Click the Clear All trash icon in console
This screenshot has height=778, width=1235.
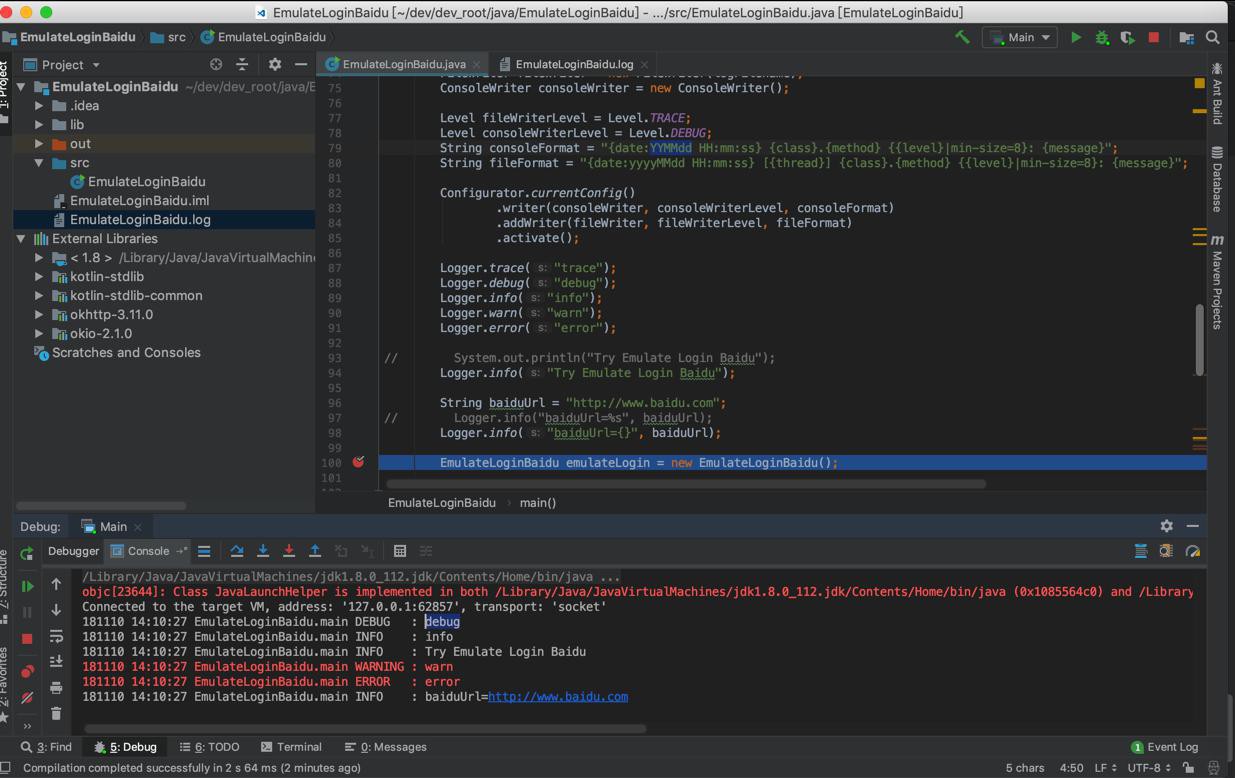(56, 713)
